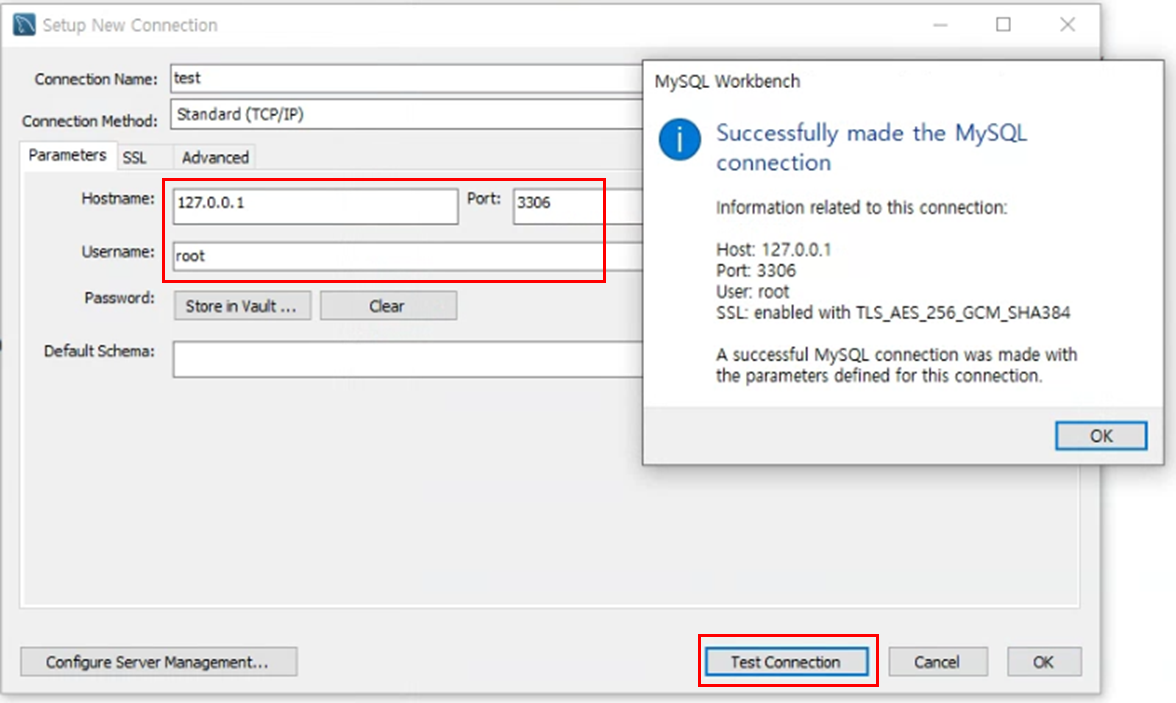The width and height of the screenshot is (1176, 703).
Task: Click the 'Connection Name:' label
Action: pyautogui.click(x=96, y=80)
